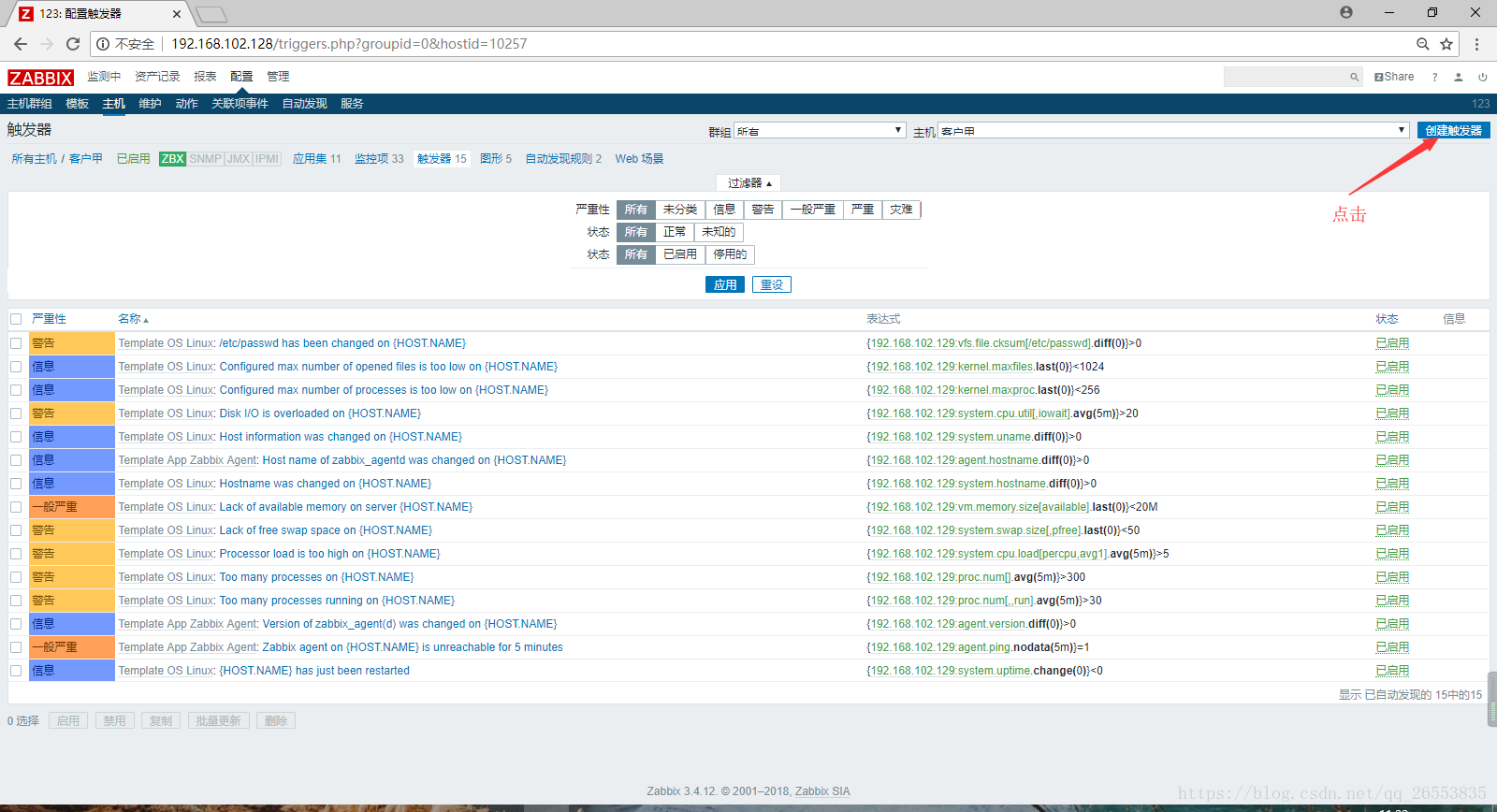Open the user profile icon
This screenshot has height=812, width=1497.
tap(1458, 78)
